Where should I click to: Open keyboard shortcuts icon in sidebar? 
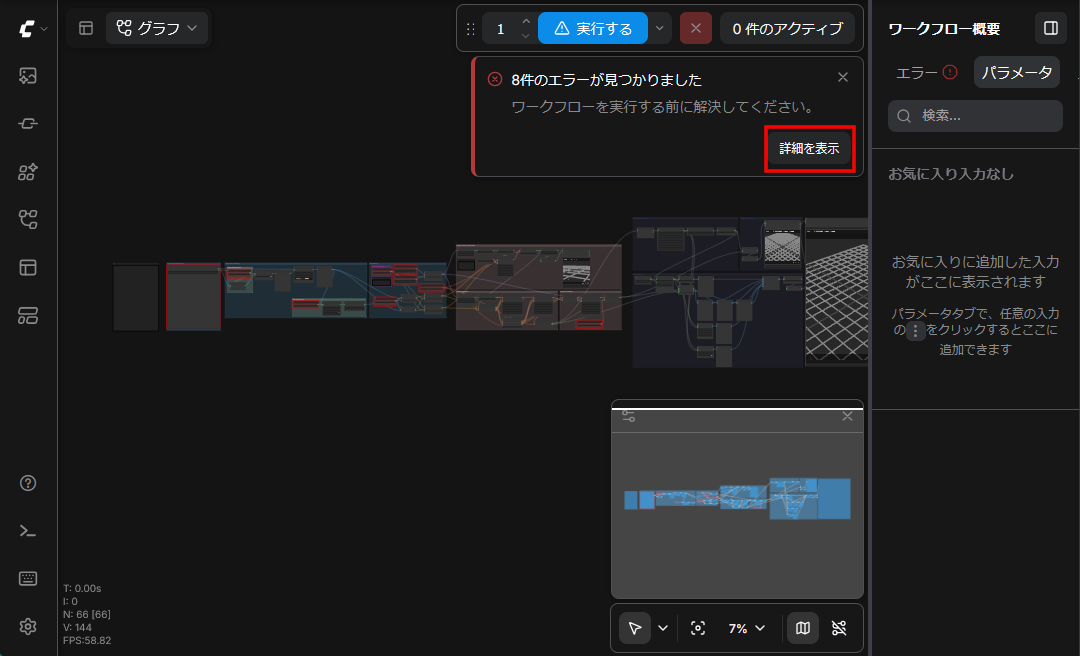pos(28,579)
